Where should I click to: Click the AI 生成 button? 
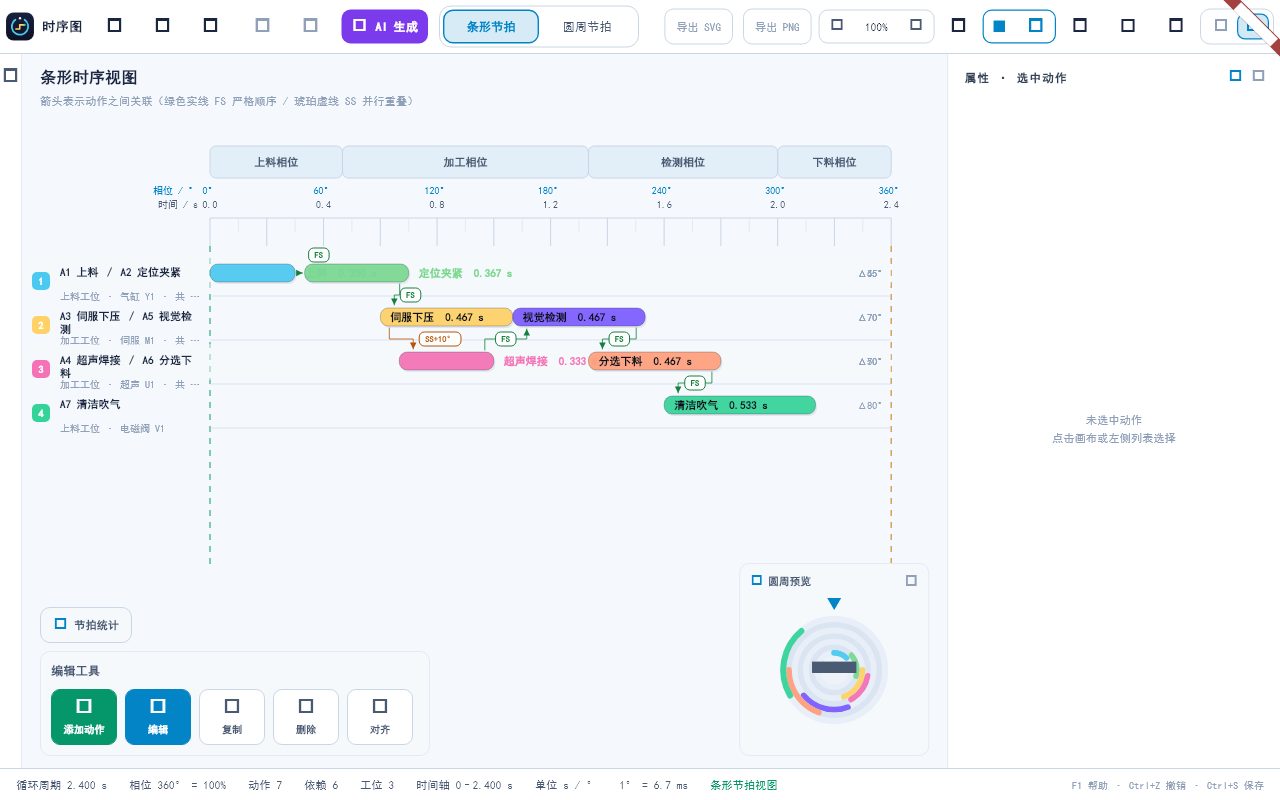[385, 27]
